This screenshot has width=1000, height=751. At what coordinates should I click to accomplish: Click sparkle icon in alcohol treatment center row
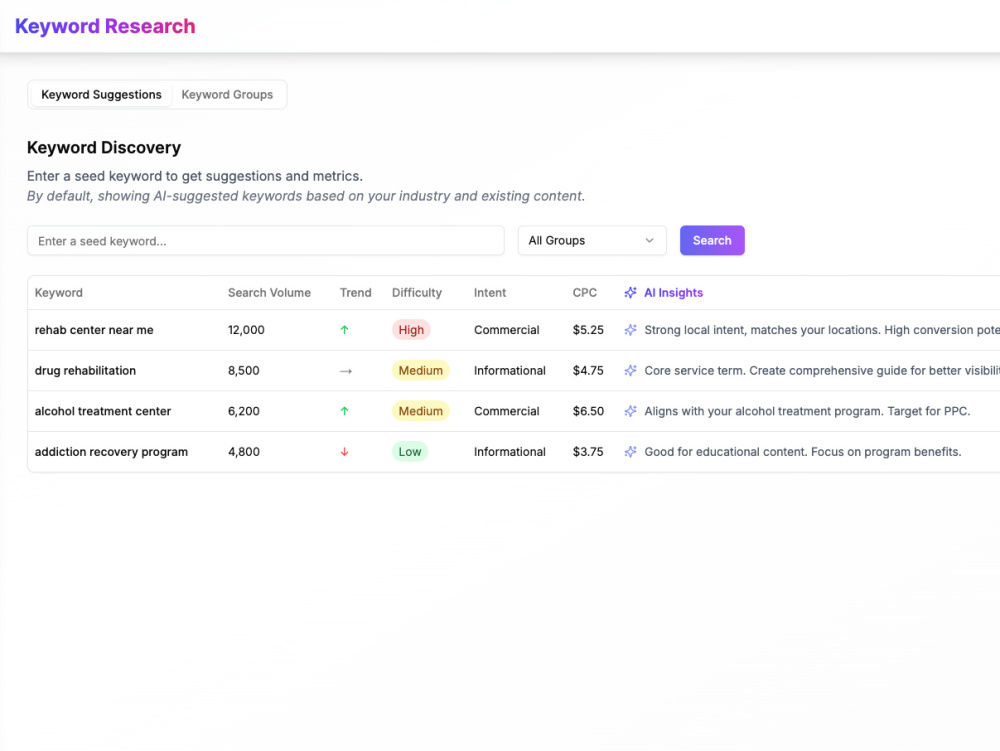click(x=630, y=411)
